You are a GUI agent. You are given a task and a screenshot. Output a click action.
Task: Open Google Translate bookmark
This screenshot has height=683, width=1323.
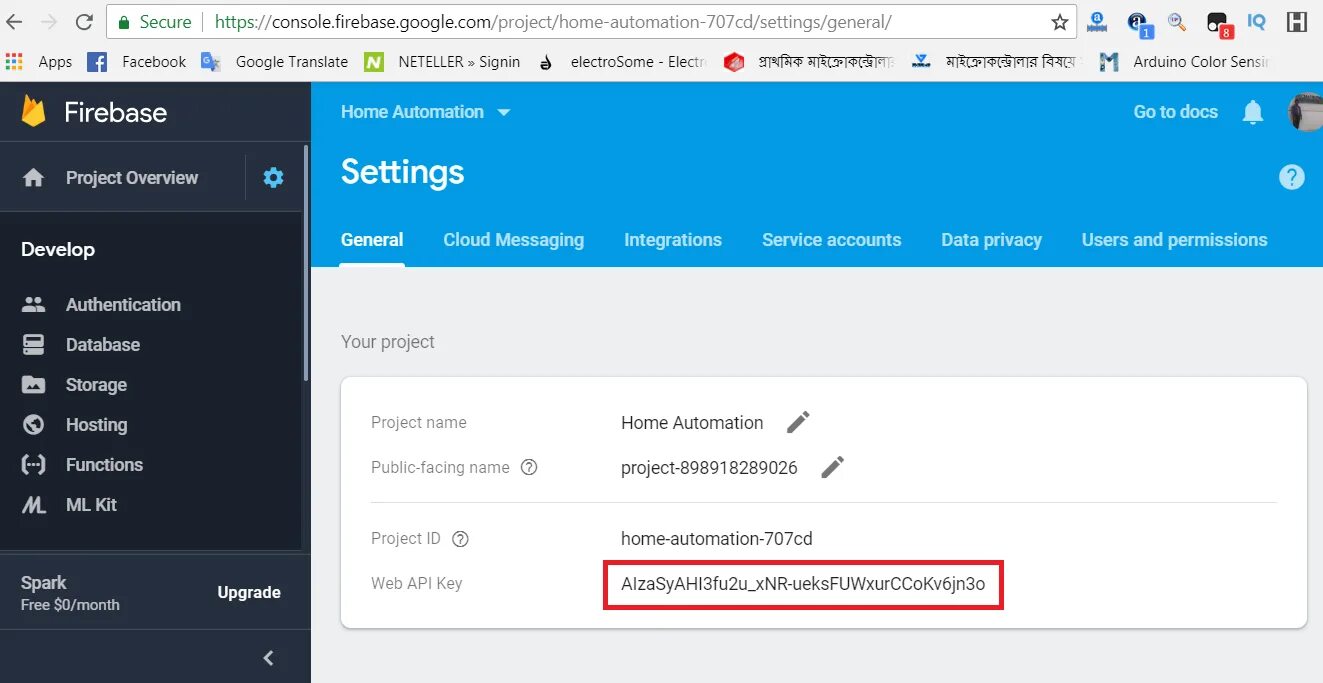pos(275,62)
